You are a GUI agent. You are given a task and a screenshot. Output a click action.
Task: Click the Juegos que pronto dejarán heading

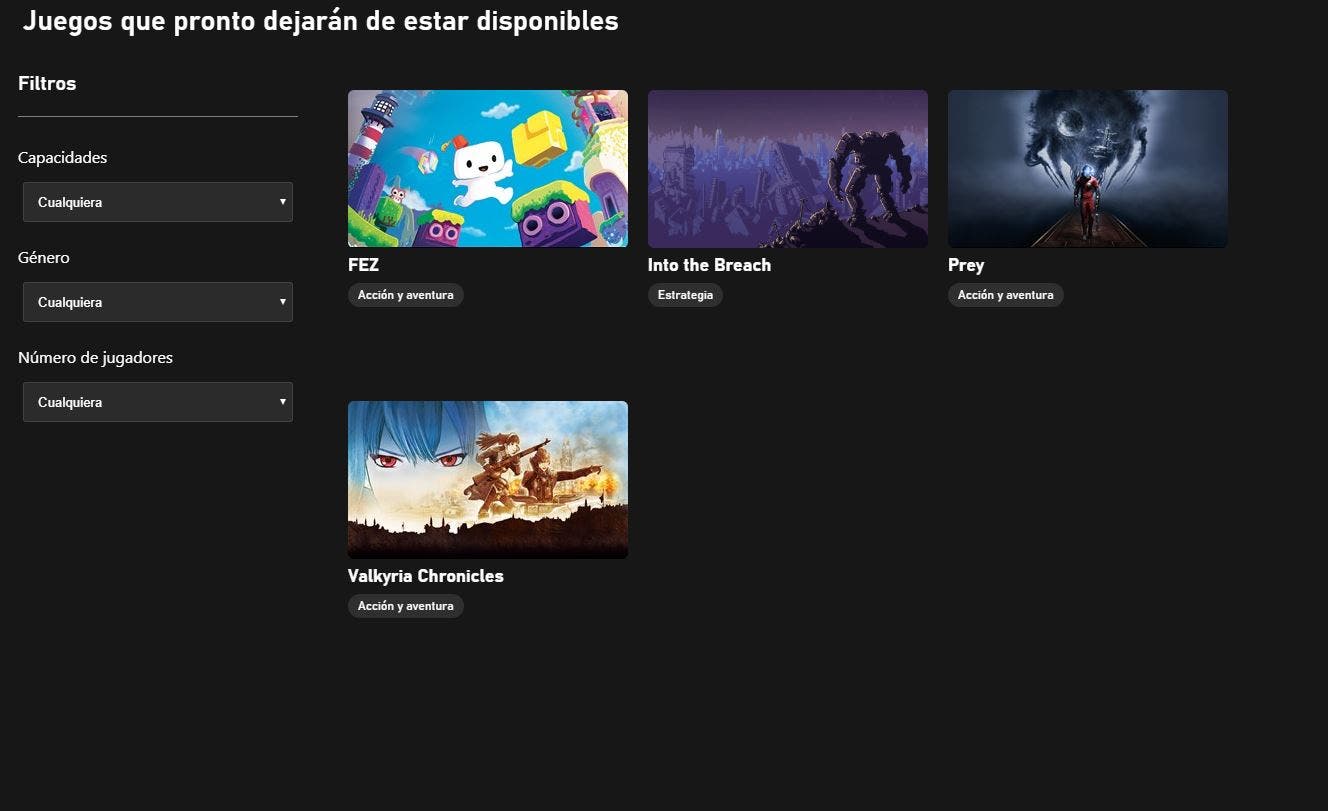coord(320,20)
